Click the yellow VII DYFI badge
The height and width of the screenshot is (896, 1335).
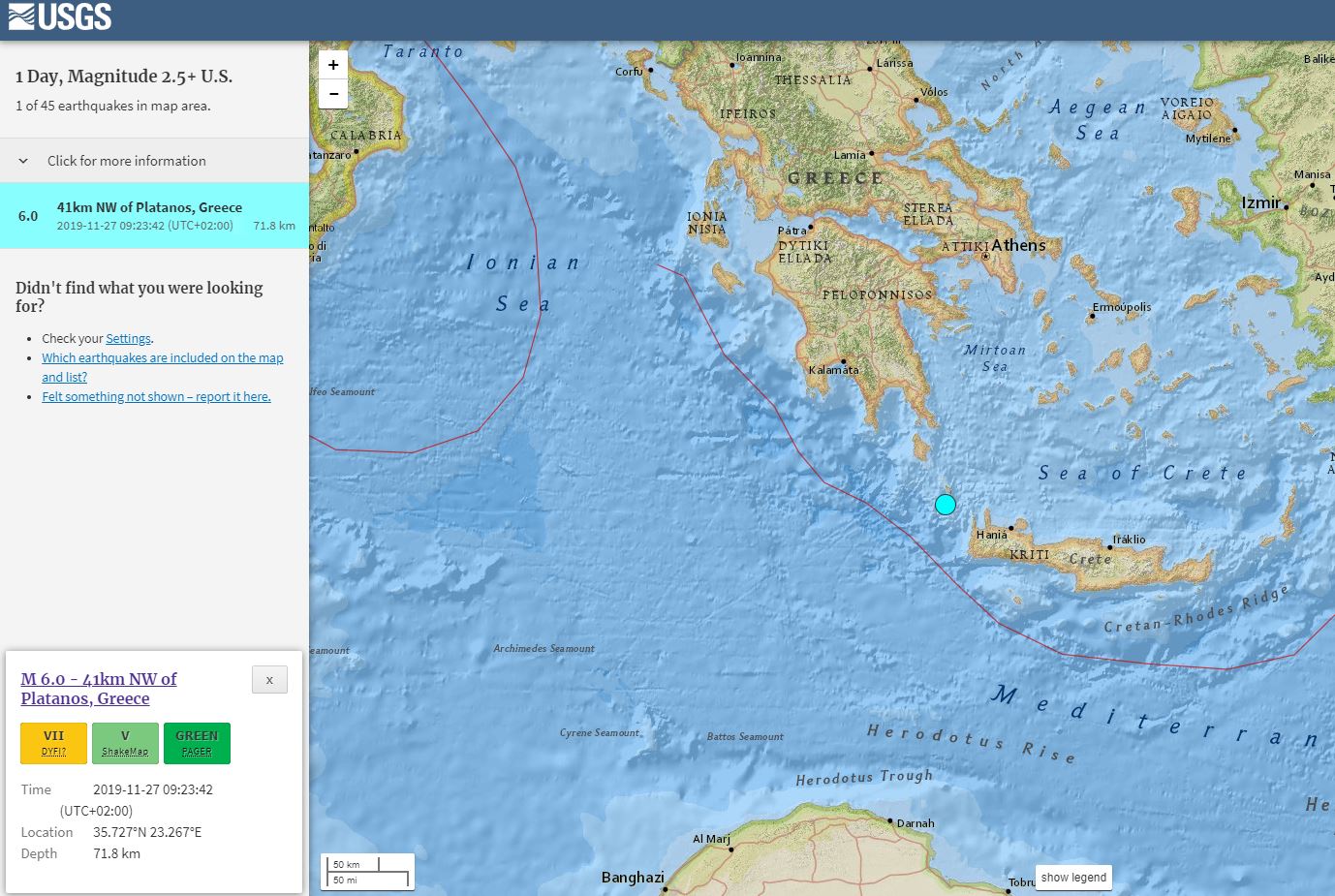tap(53, 743)
